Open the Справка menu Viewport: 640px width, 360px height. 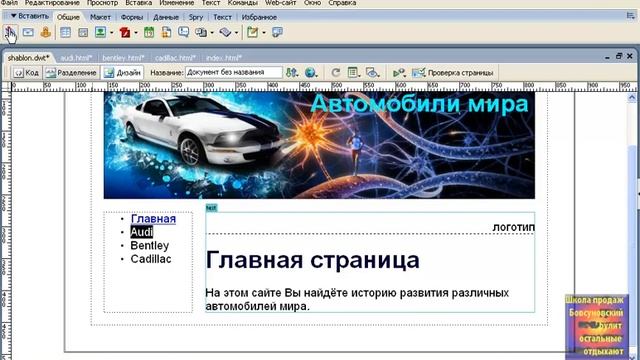pos(342,3)
